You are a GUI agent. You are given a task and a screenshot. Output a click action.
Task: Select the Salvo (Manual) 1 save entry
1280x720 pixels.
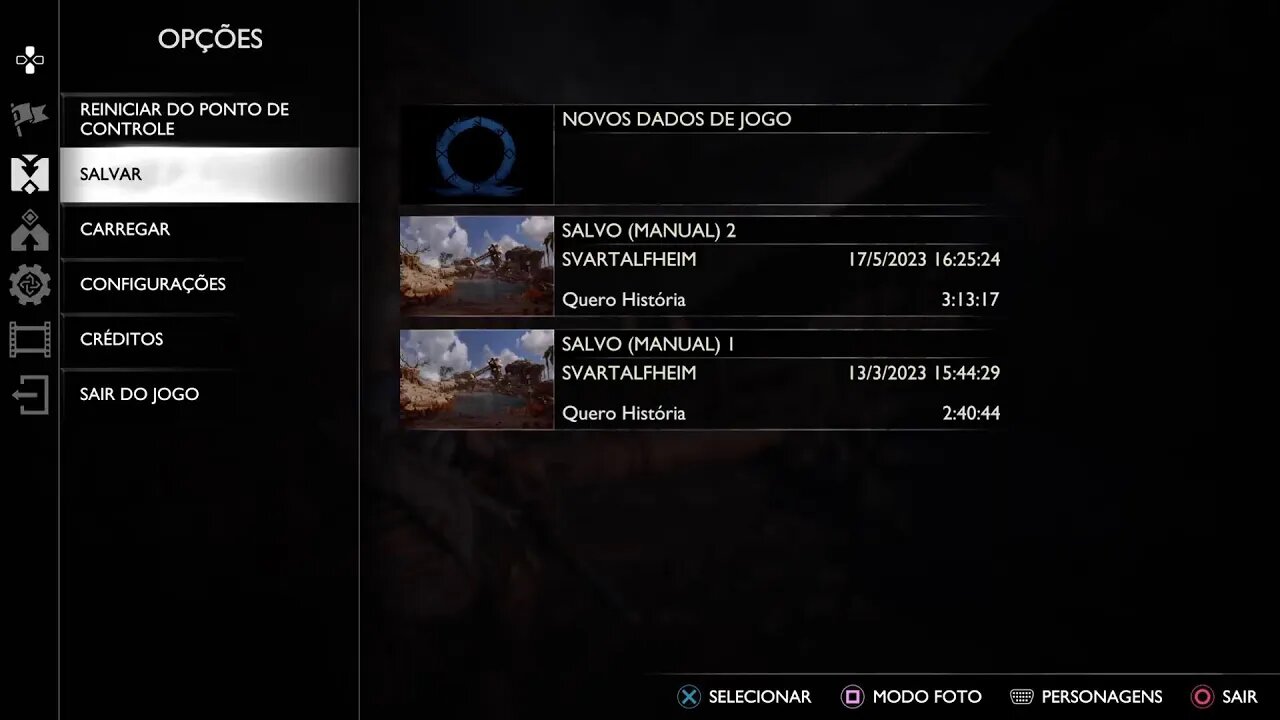(700, 380)
